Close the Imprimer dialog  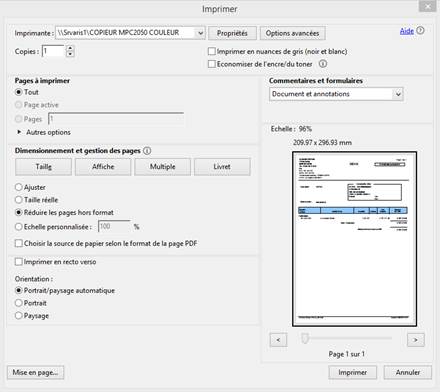[428, 6]
